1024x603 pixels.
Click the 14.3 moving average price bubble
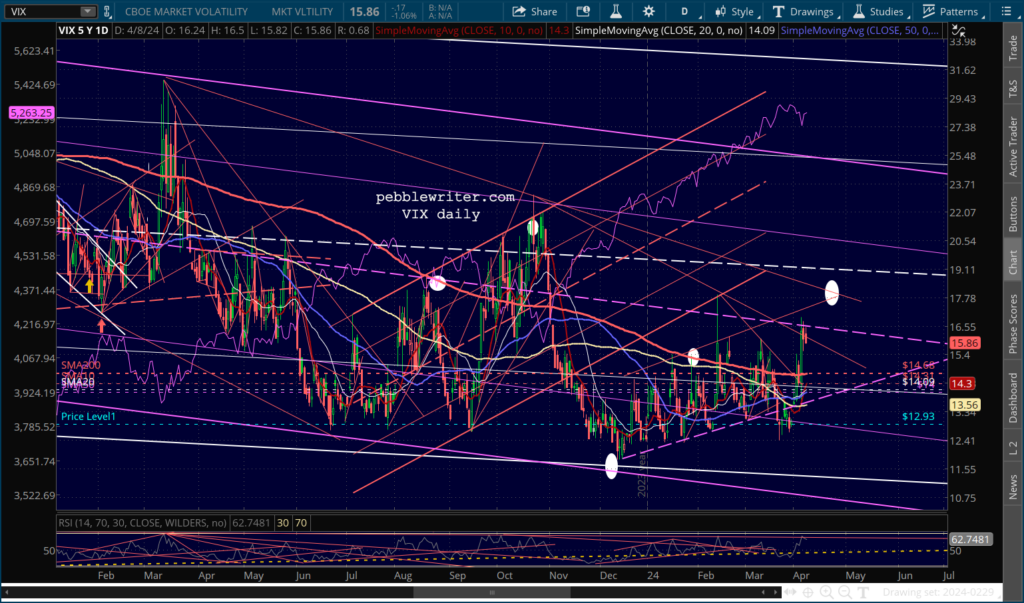click(x=961, y=383)
